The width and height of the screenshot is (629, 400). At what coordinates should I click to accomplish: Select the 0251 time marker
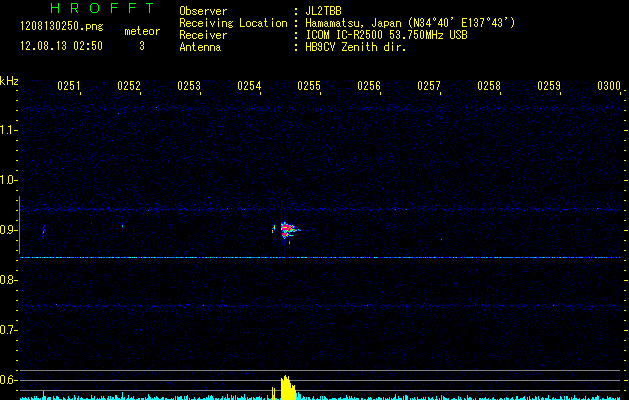click(69, 87)
